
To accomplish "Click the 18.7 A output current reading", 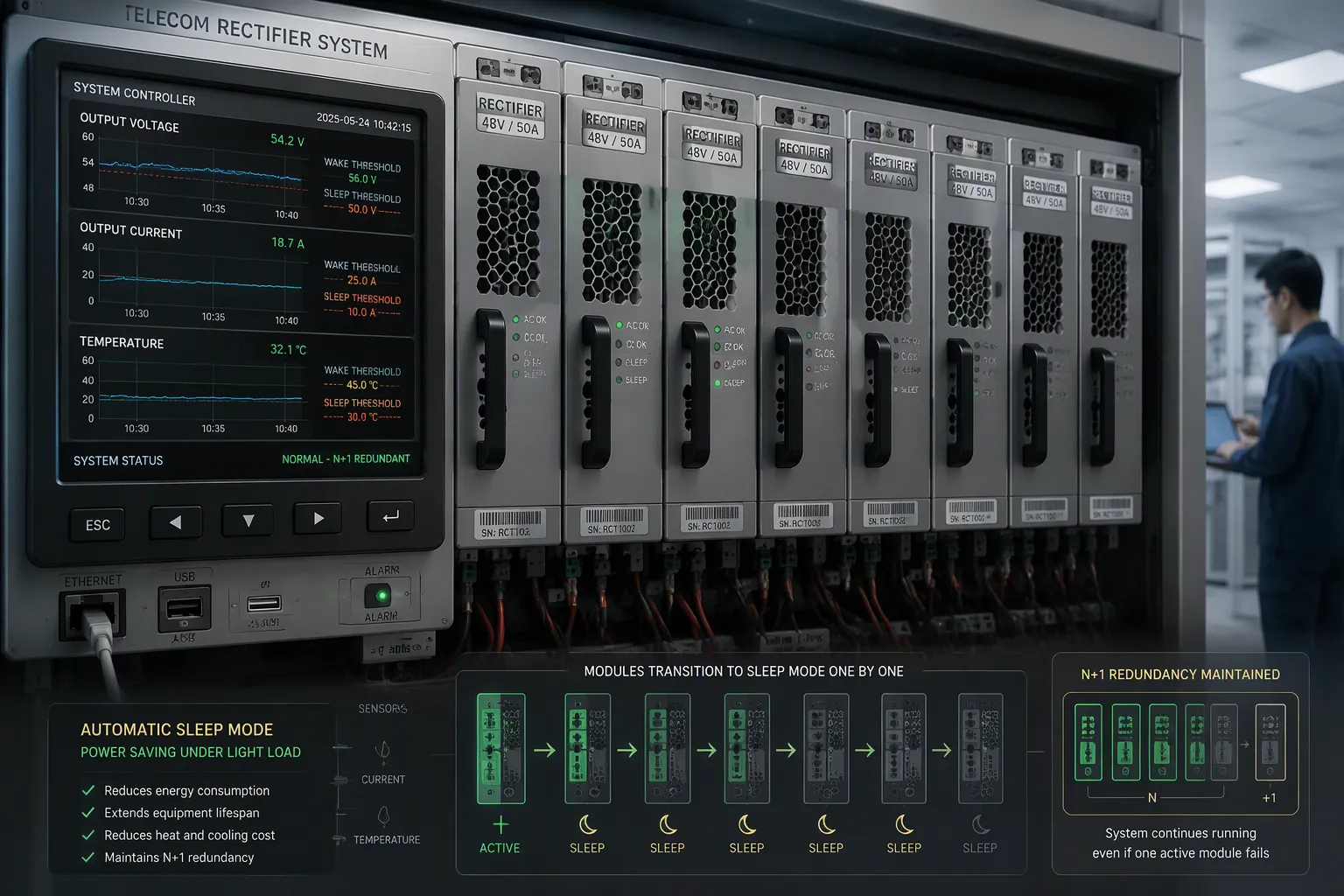I will point(288,242).
